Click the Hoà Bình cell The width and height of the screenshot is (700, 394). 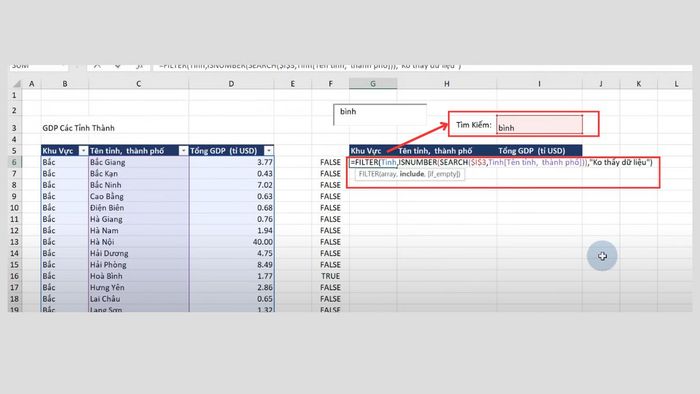click(x=138, y=276)
